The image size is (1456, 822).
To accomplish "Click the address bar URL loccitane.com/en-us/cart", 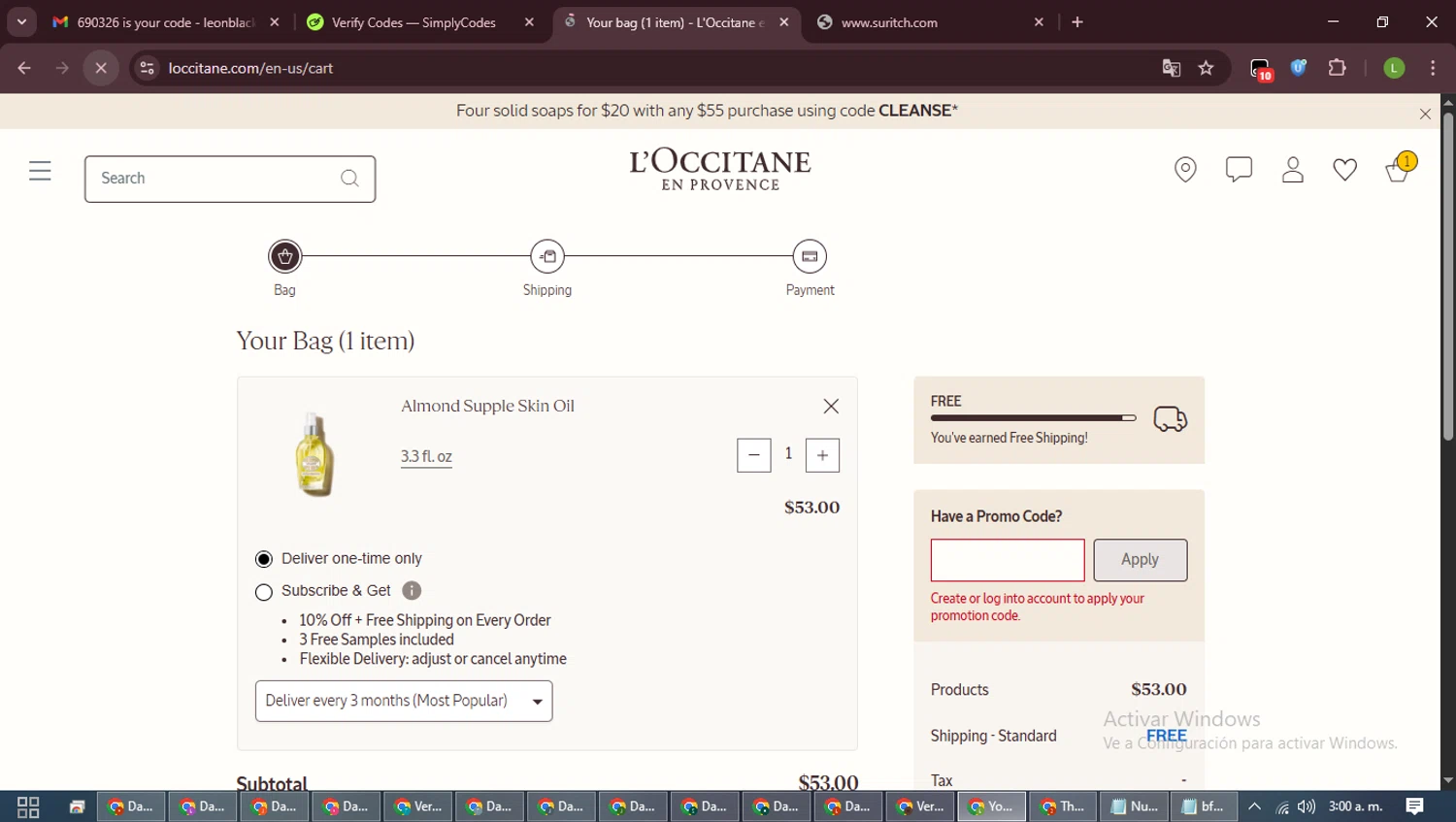I will coord(250,68).
